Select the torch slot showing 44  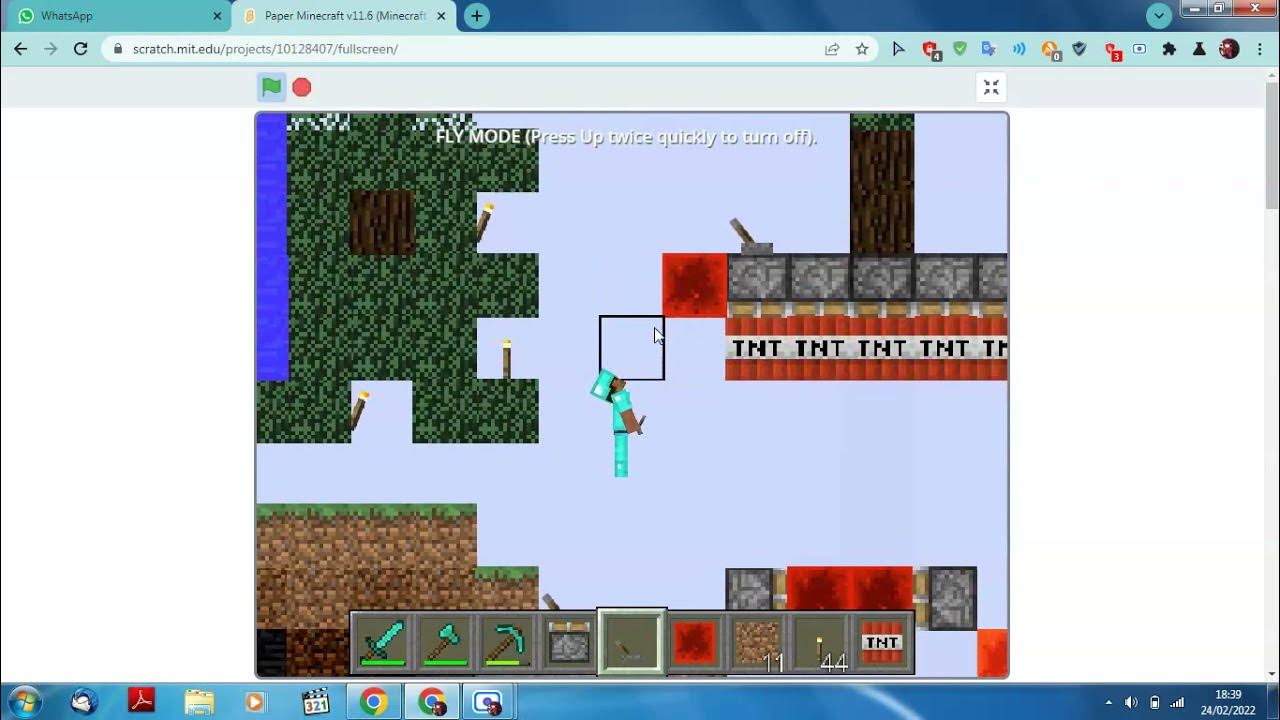click(819, 643)
